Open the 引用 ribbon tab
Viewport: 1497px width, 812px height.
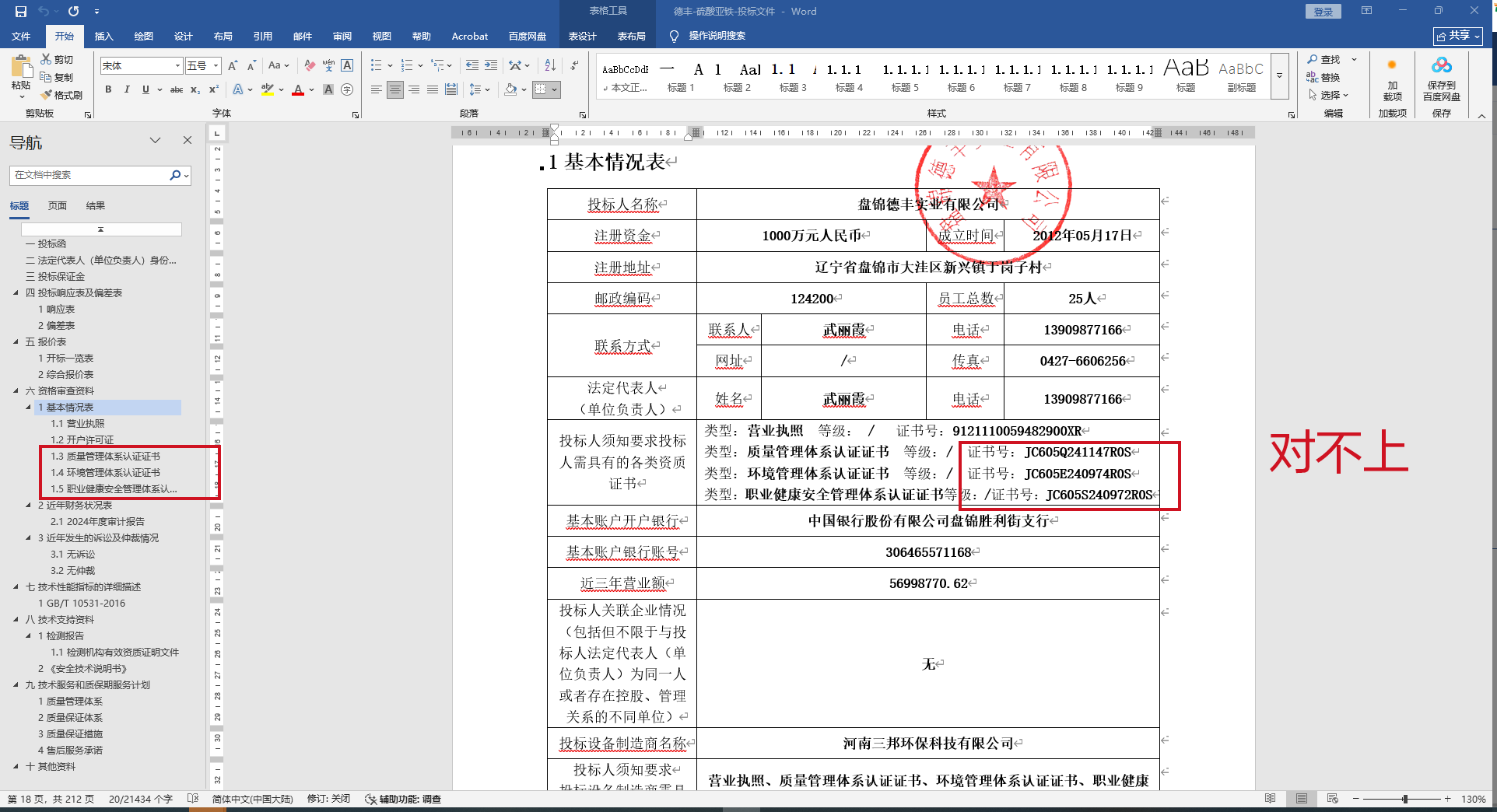tap(263, 36)
